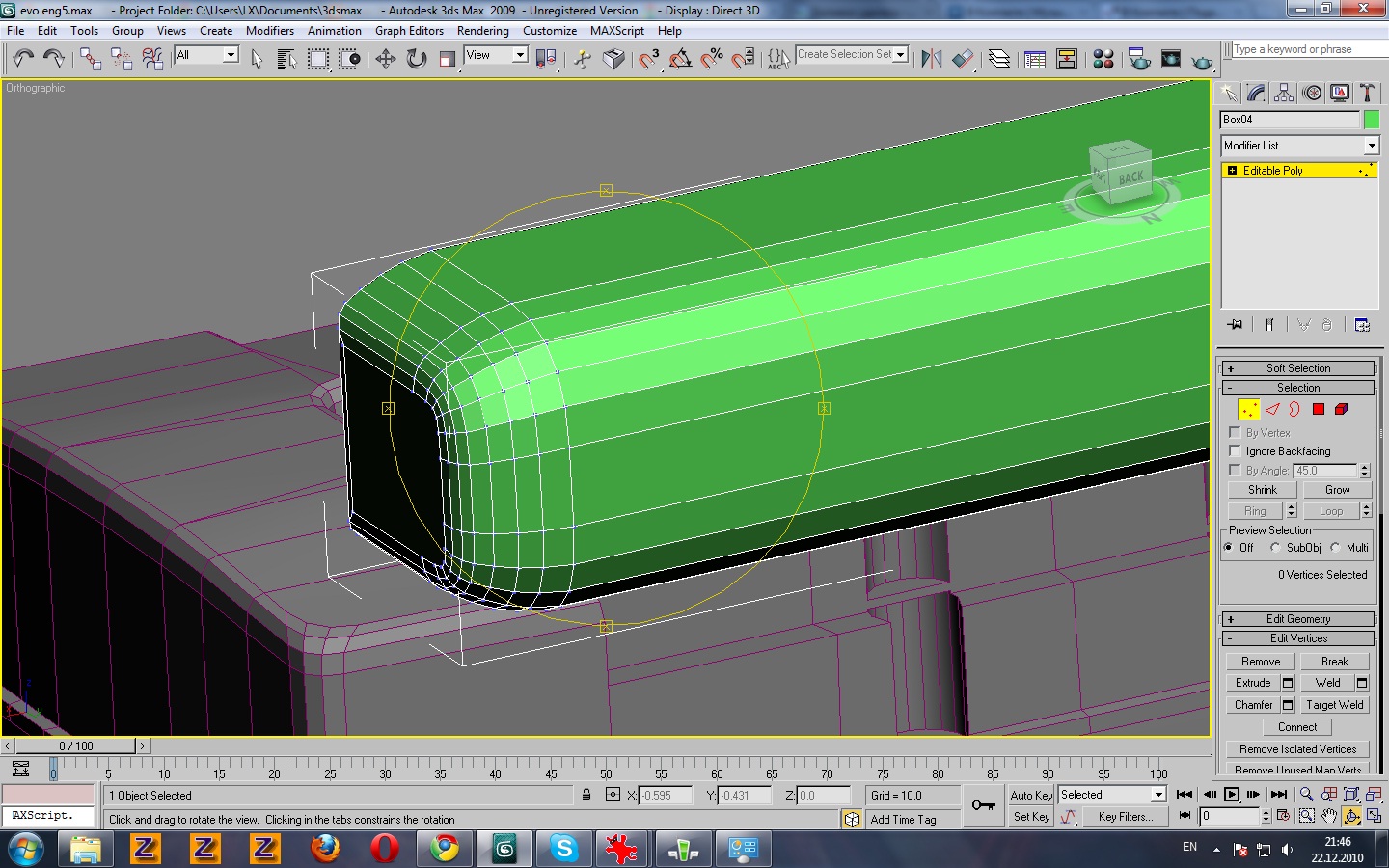Click the Mirror tool icon
The width and height of the screenshot is (1389, 868).
[x=931, y=59]
